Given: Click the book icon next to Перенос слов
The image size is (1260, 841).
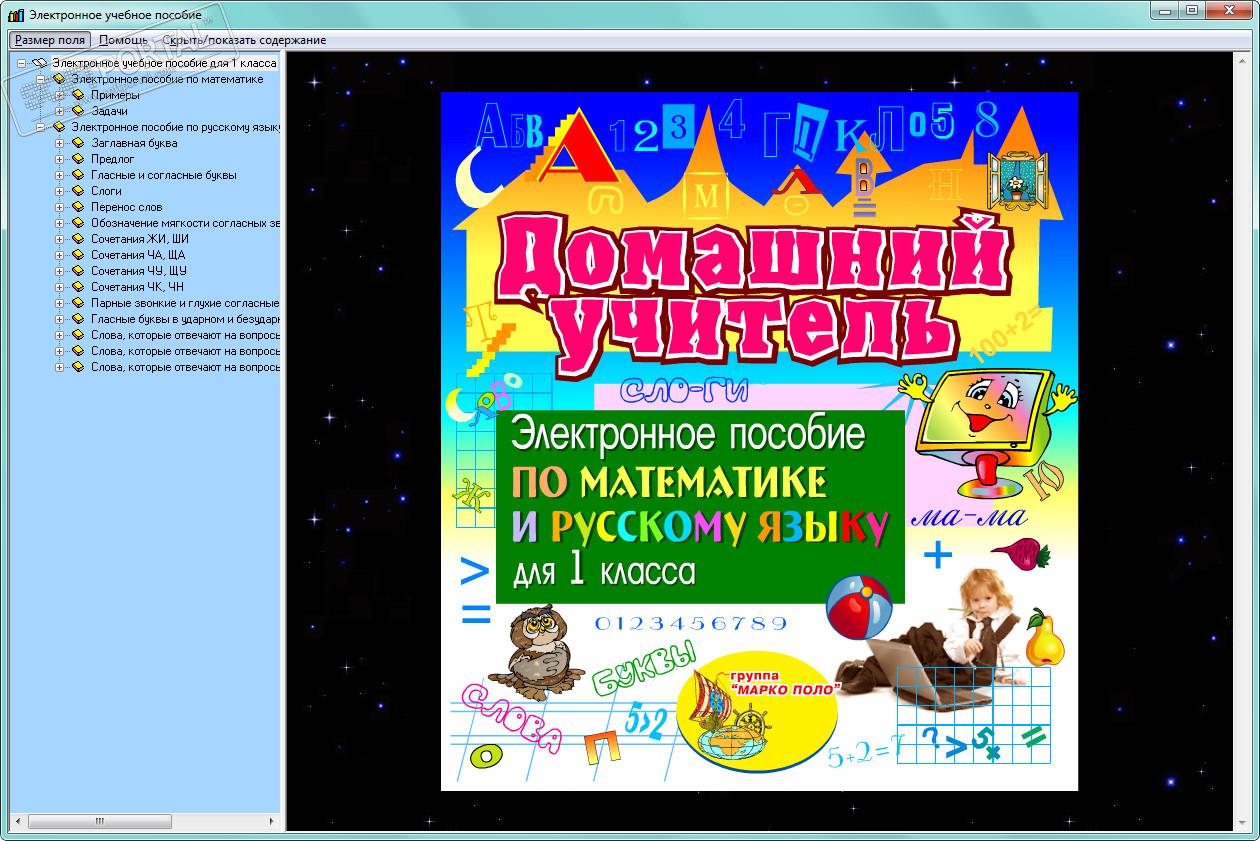Looking at the screenshot, I should (78, 207).
